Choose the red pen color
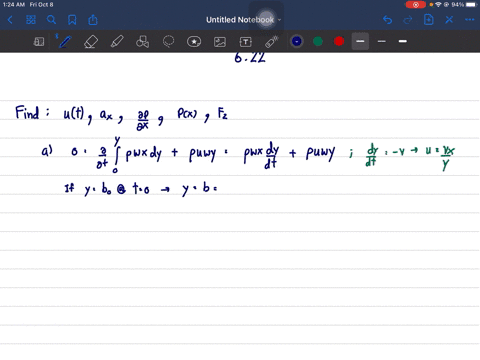The width and height of the screenshot is (480, 360). coord(339,41)
